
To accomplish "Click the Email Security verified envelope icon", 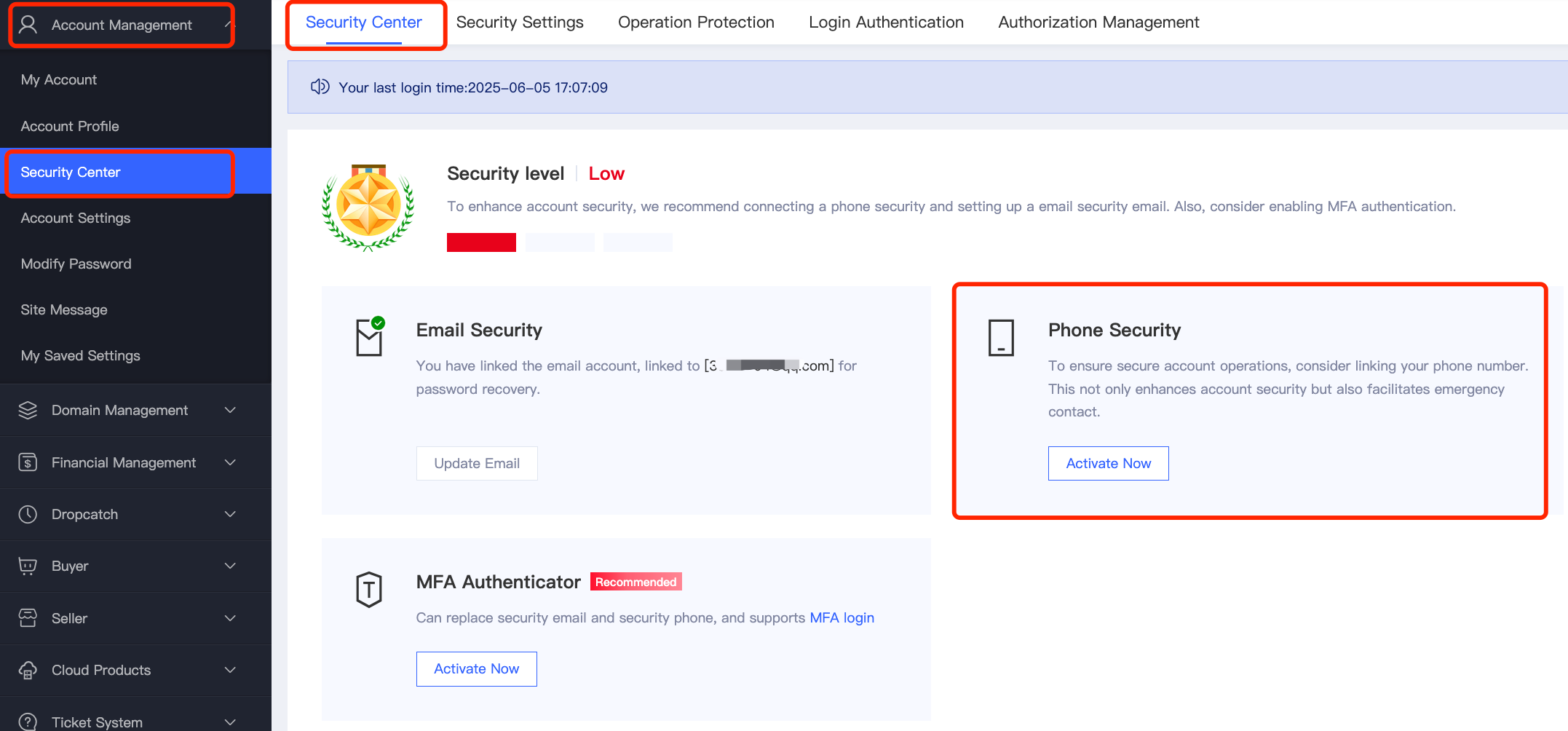I will click(370, 336).
